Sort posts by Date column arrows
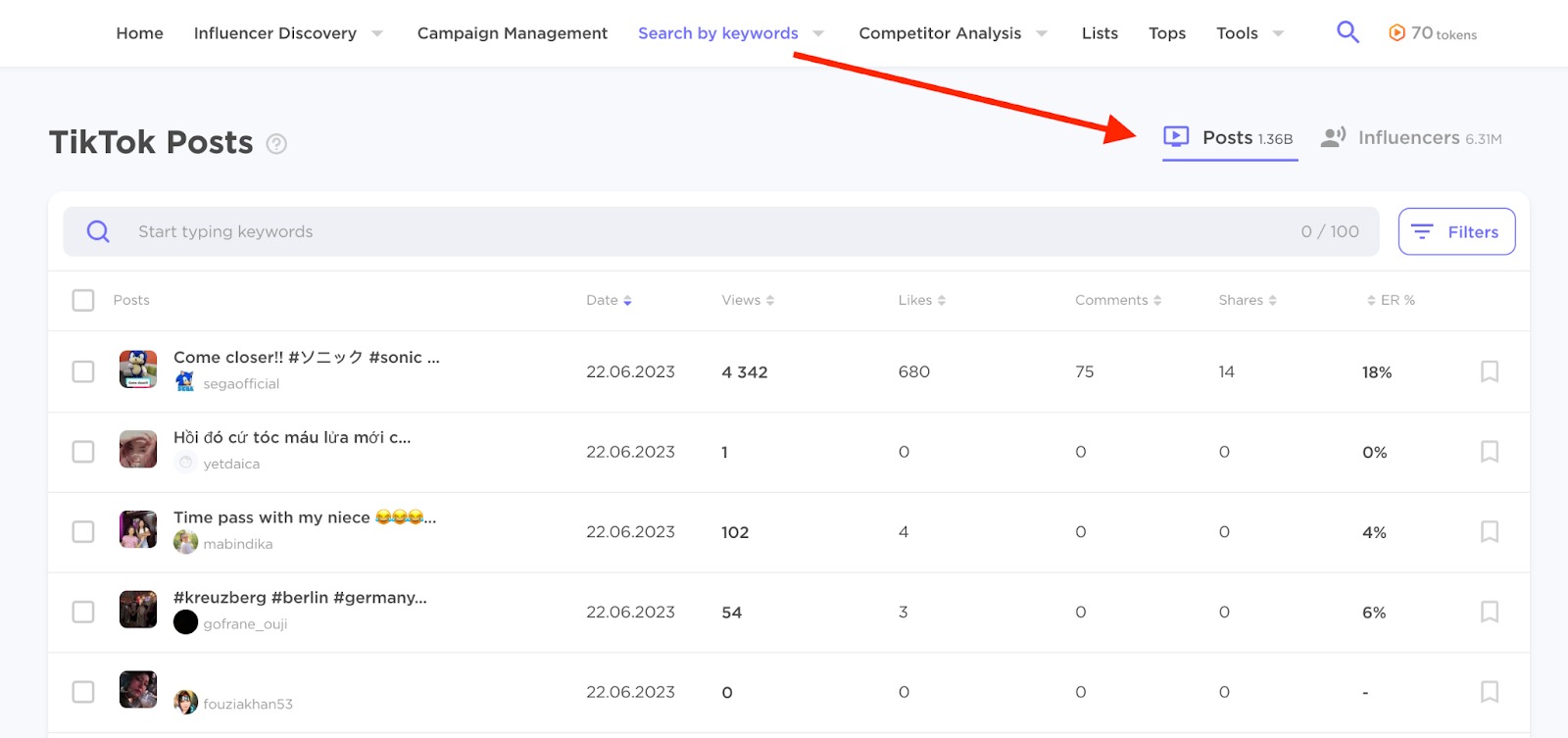 [x=627, y=301]
